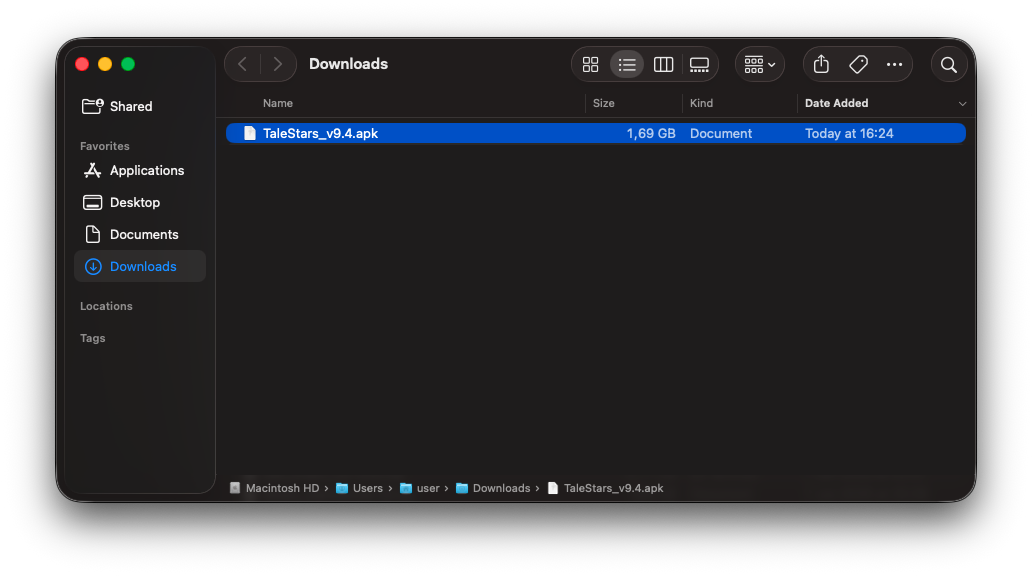1032x576 pixels.
Task: Click user folder in the path bar
Action: click(428, 488)
